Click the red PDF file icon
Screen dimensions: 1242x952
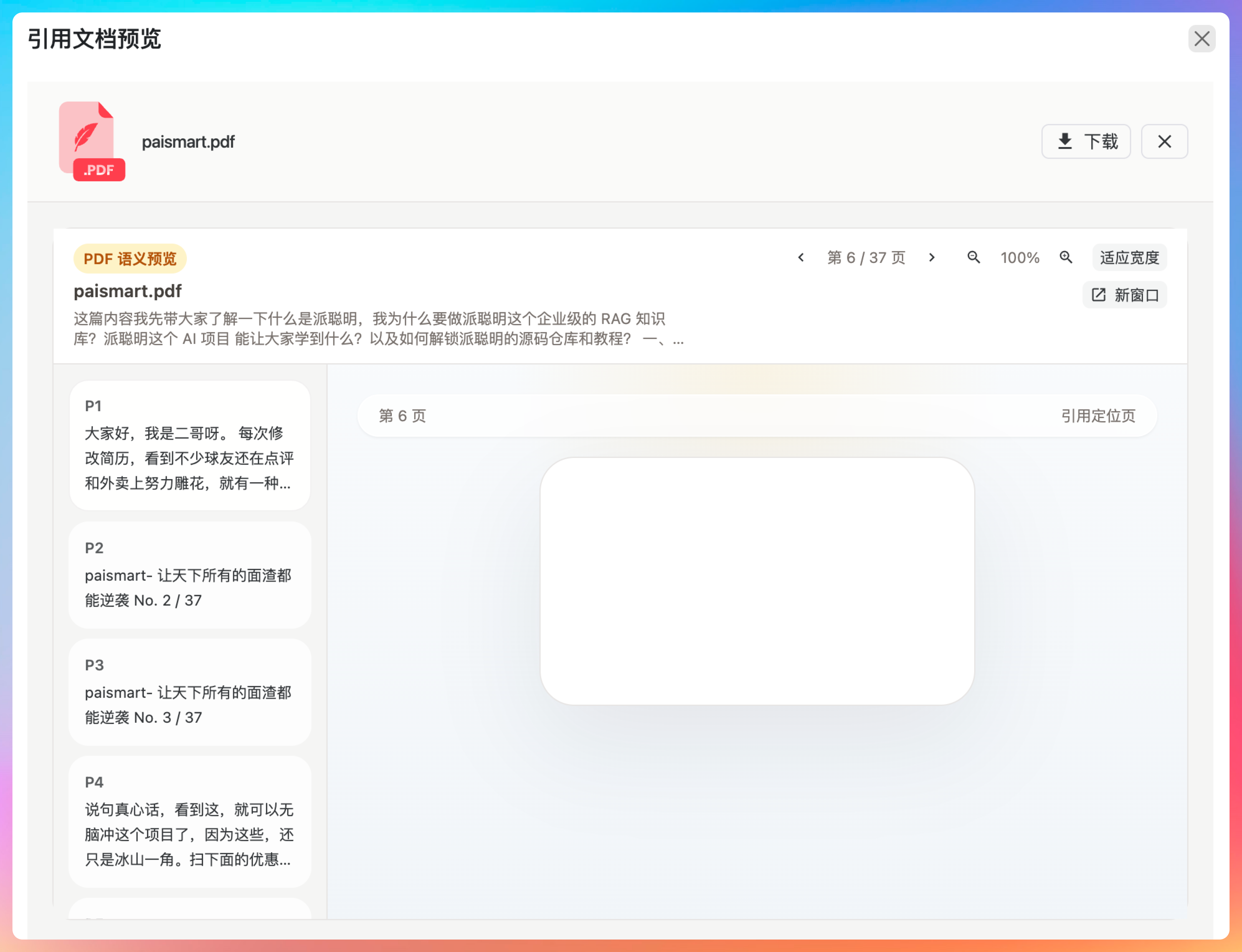click(x=91, y=141)
